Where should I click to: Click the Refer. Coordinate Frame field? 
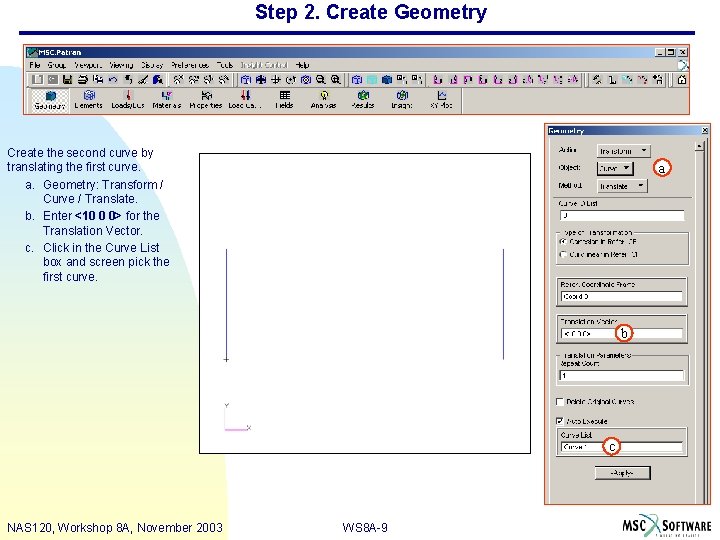[x=622, y=297]
